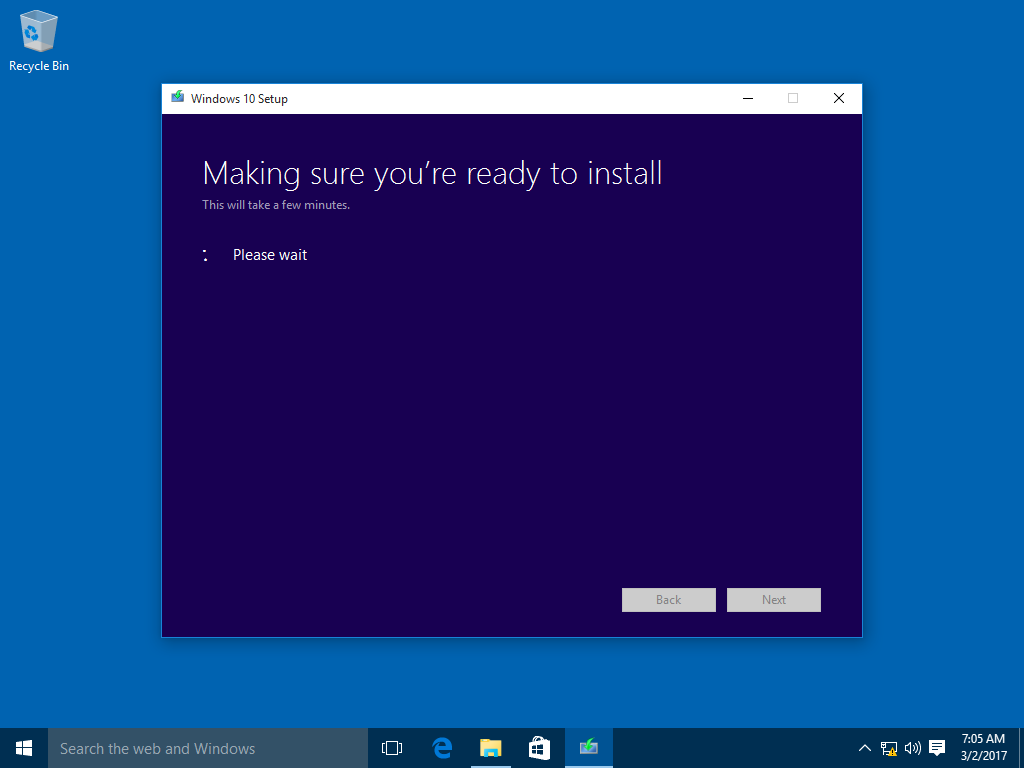Viewport: 1024px width, 768px height.
Task: Close the Windows 10 Setup window
Action: 839,99
